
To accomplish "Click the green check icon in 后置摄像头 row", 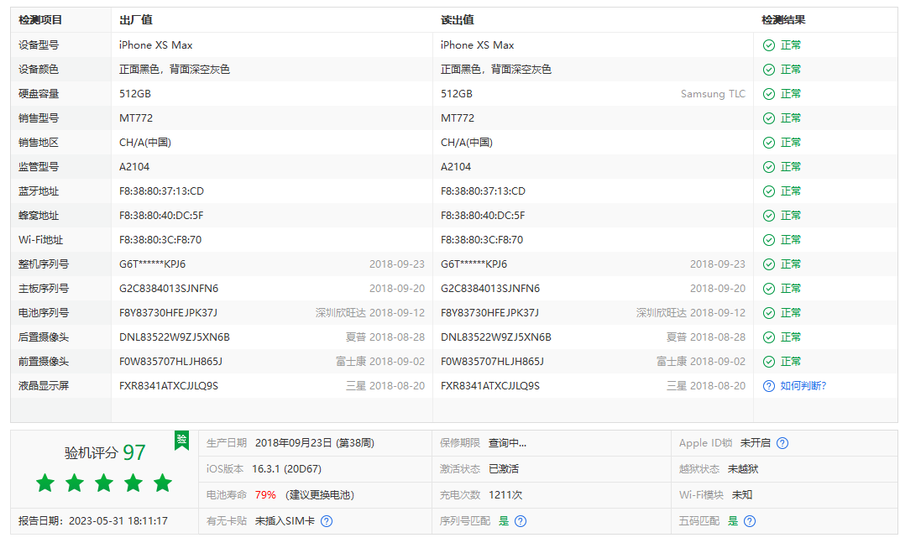I will pyautogui.click(x=769, y=338).
